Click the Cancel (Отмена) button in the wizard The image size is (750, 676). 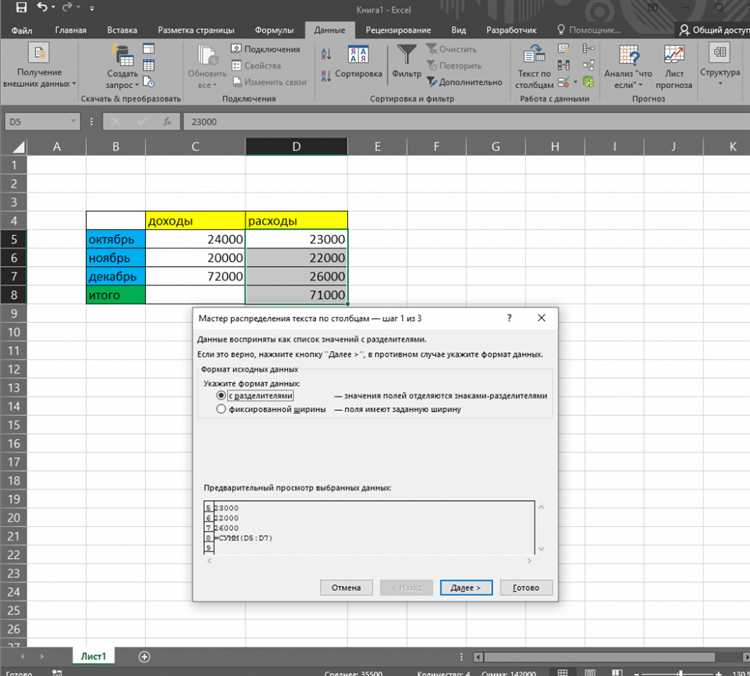point(346,587)
